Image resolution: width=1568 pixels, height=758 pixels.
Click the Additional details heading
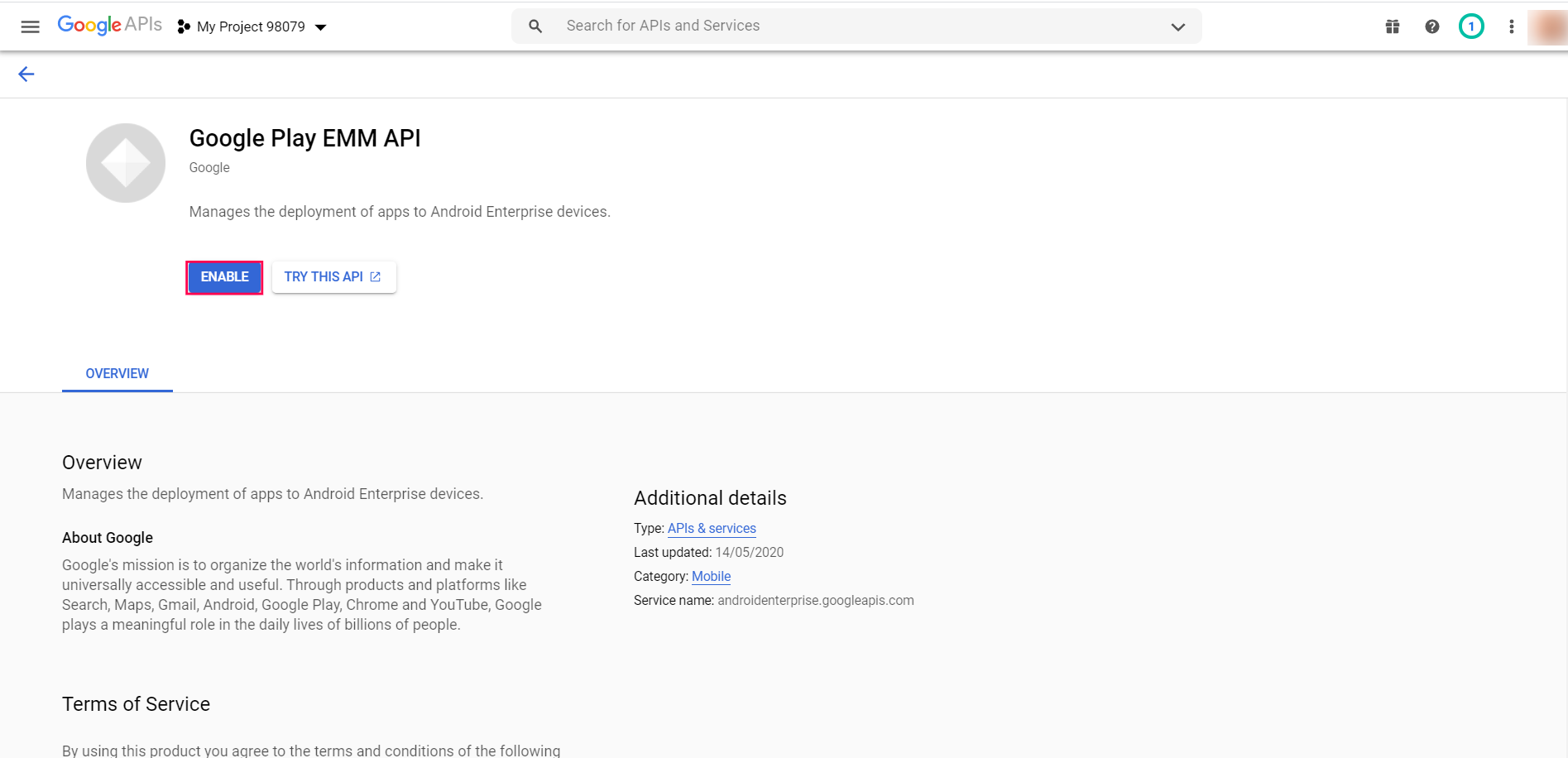point(710,498)
